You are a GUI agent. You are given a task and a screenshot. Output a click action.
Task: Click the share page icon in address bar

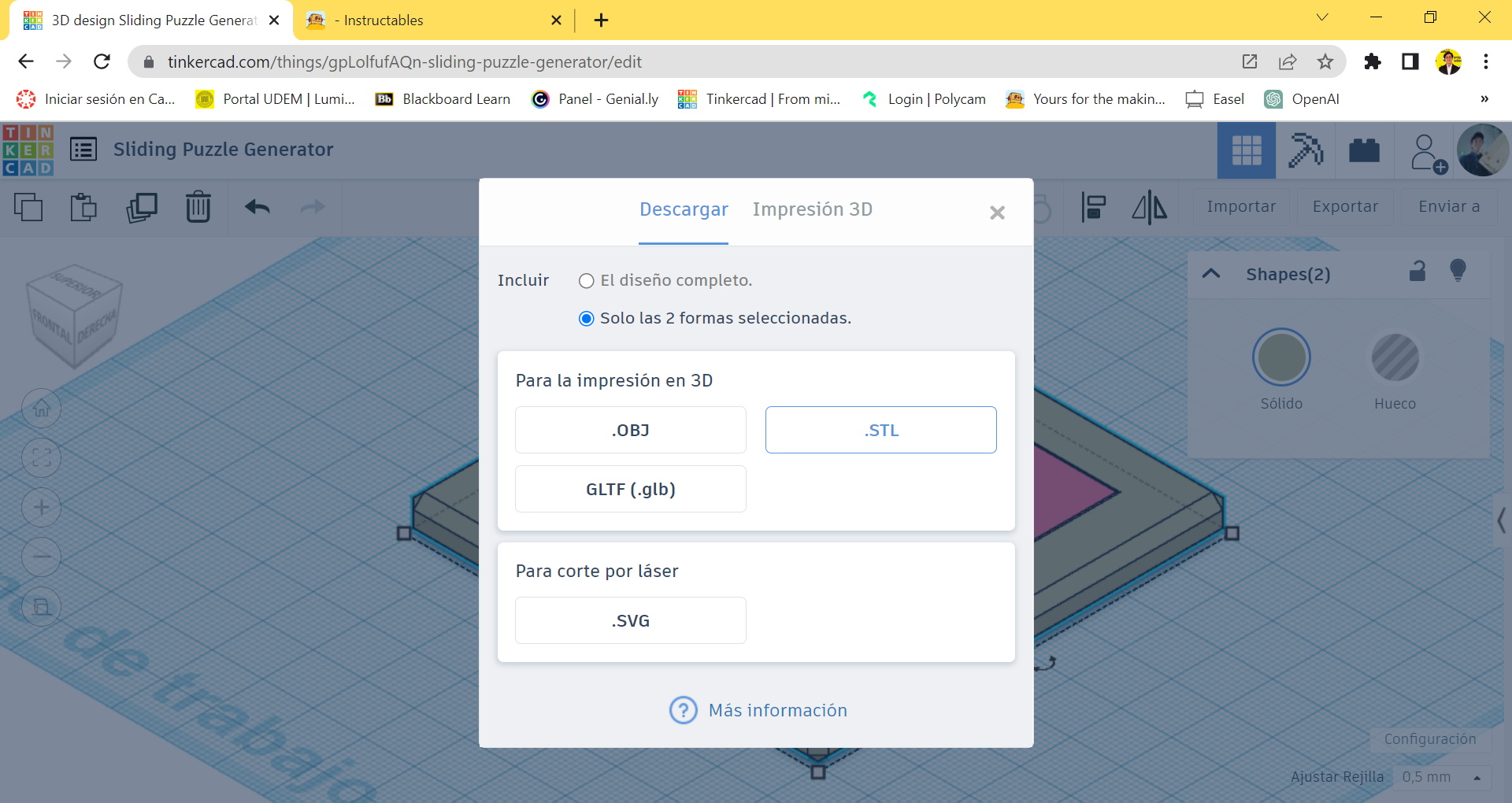click(x=1288, y=61)
